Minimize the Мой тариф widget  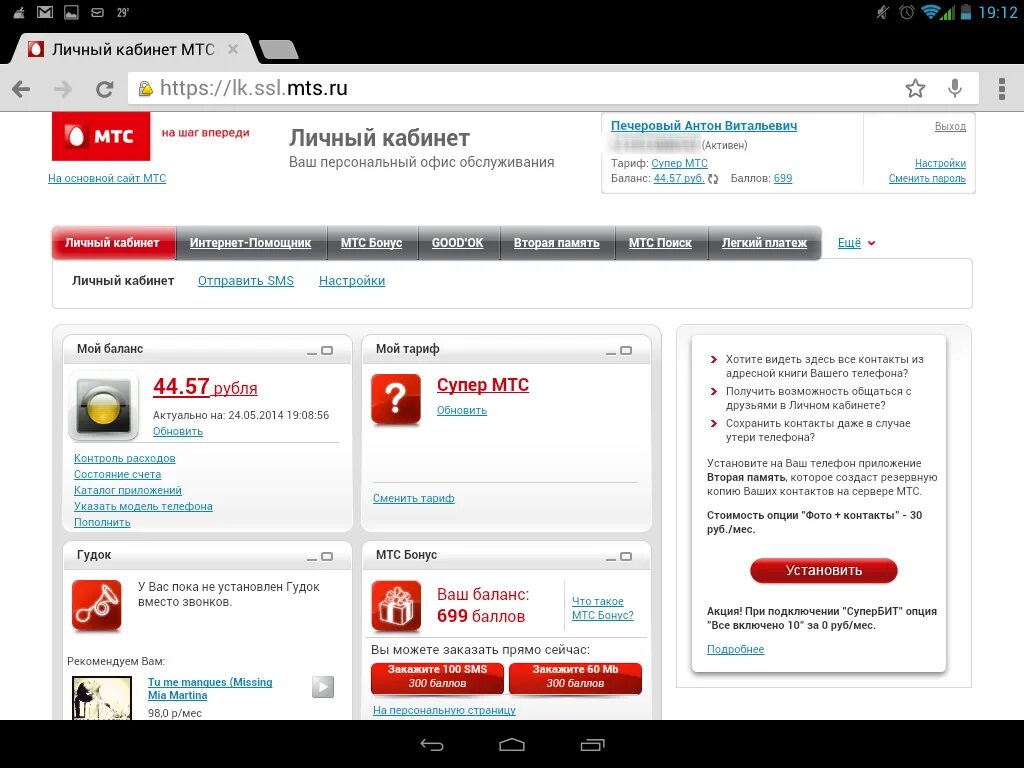click(611, 351)
